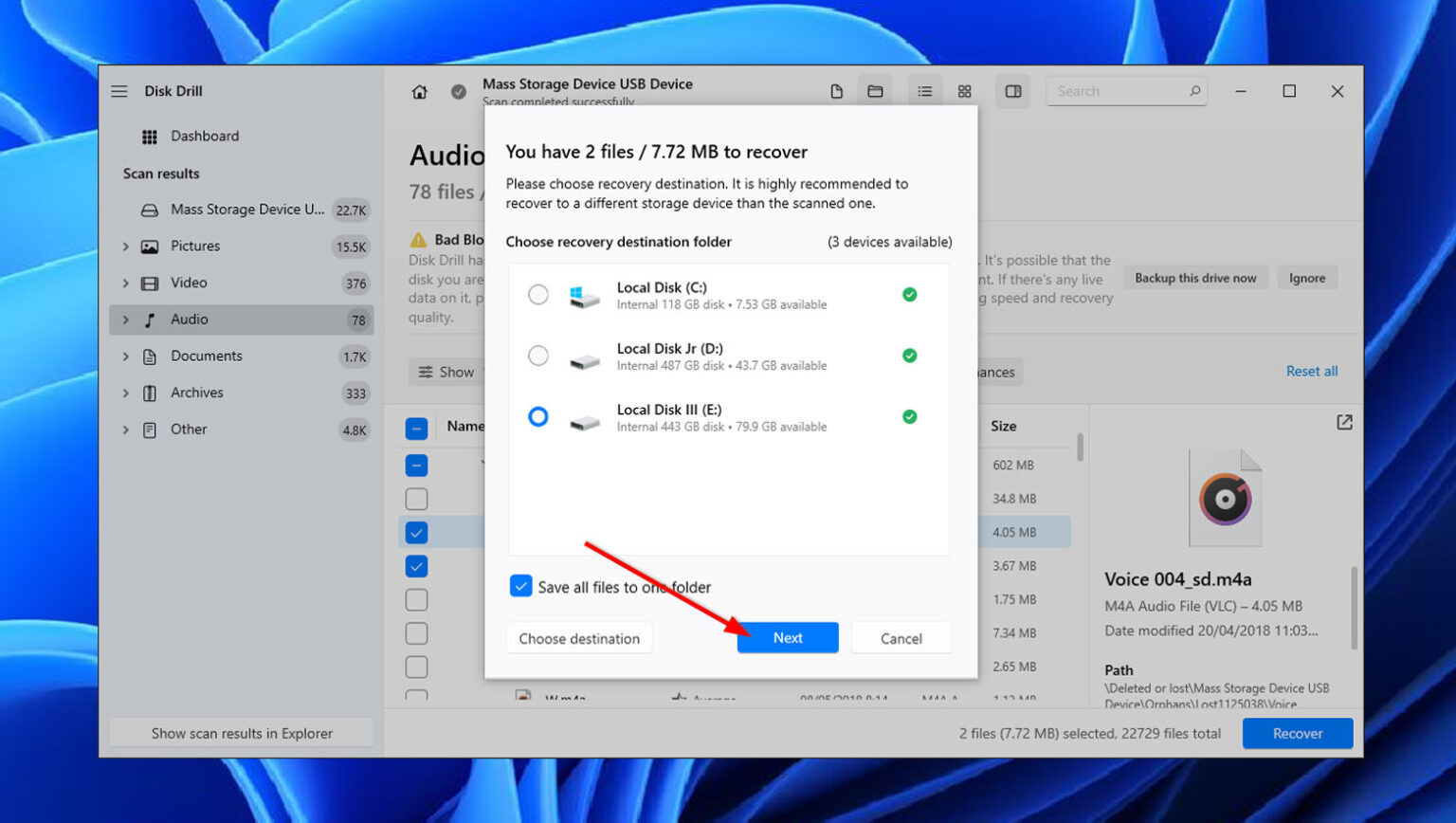1456x823 pixels.
Task: Click the hamburger menu beside Disk Drill
Action: point(119,91)
